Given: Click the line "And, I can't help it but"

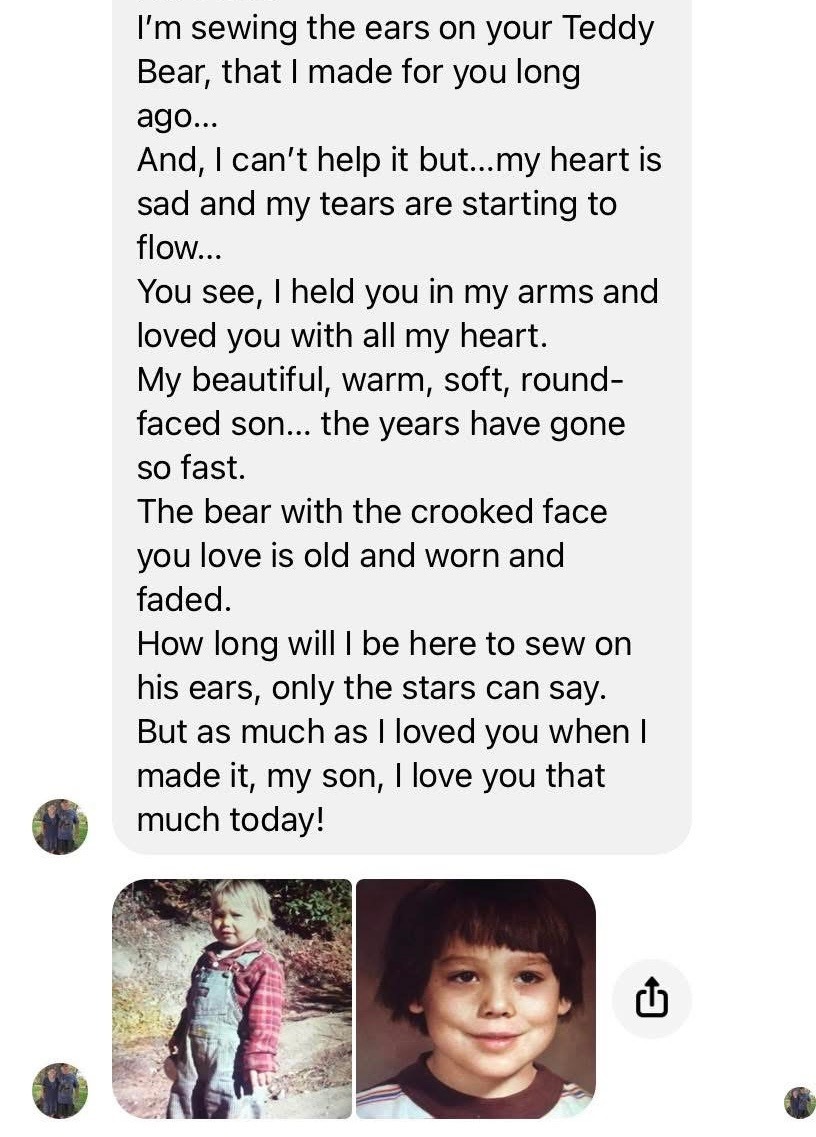Looking at the screenshot, I should [399, 160].
